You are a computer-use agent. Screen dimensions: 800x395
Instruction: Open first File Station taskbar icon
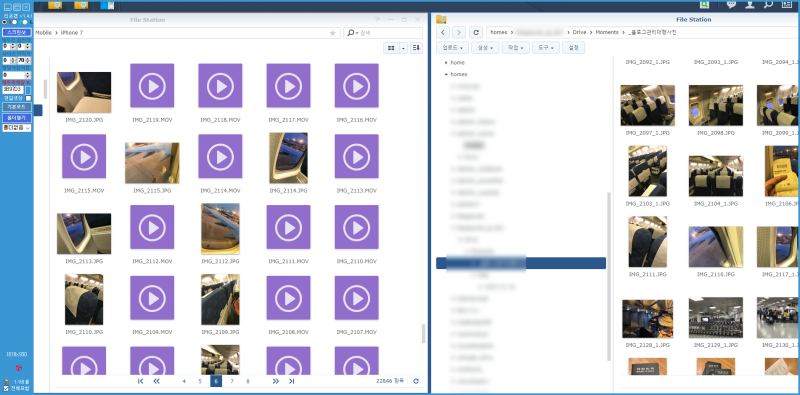55,5
